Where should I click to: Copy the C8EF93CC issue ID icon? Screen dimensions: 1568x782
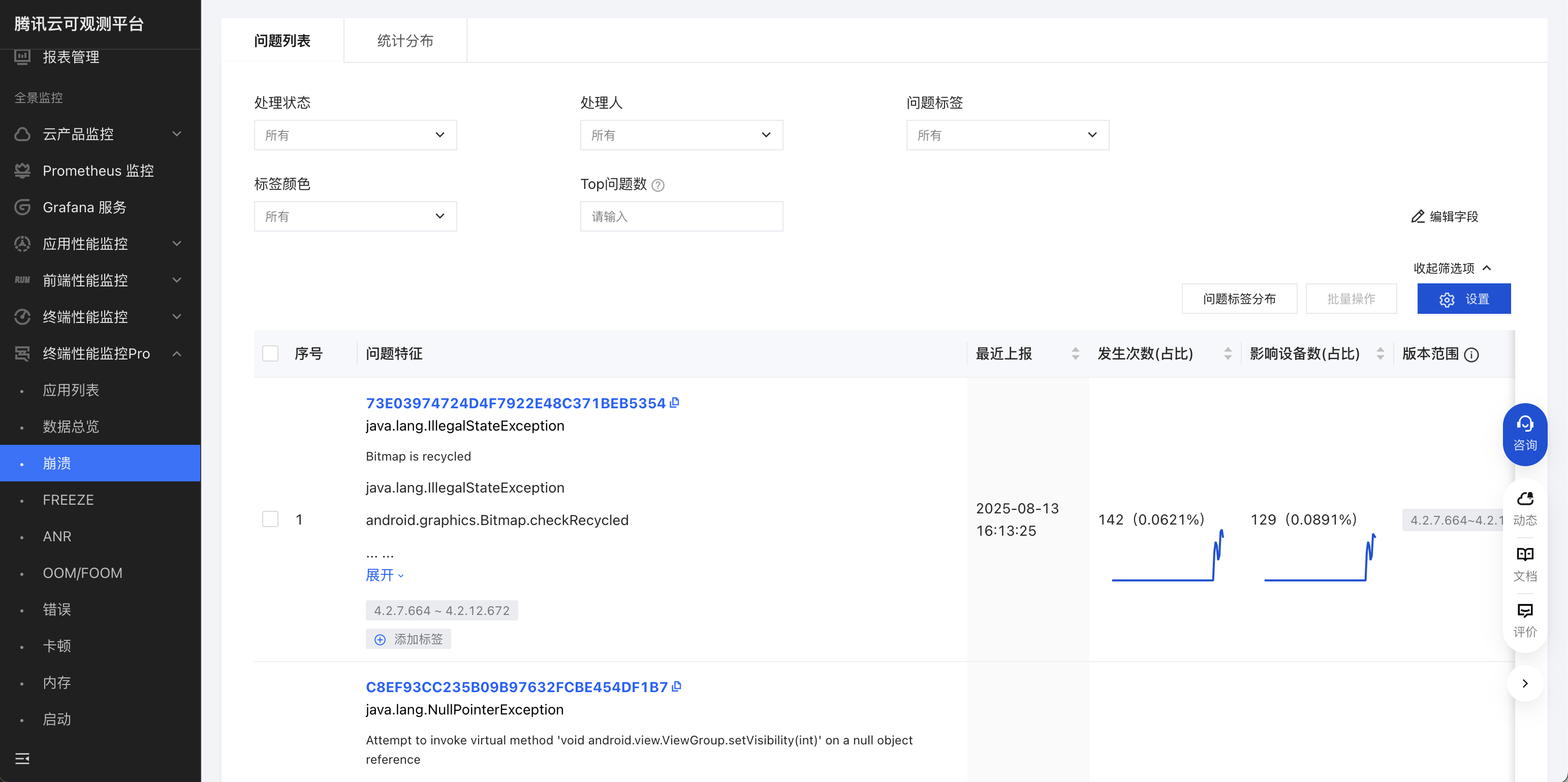point(676,687)
